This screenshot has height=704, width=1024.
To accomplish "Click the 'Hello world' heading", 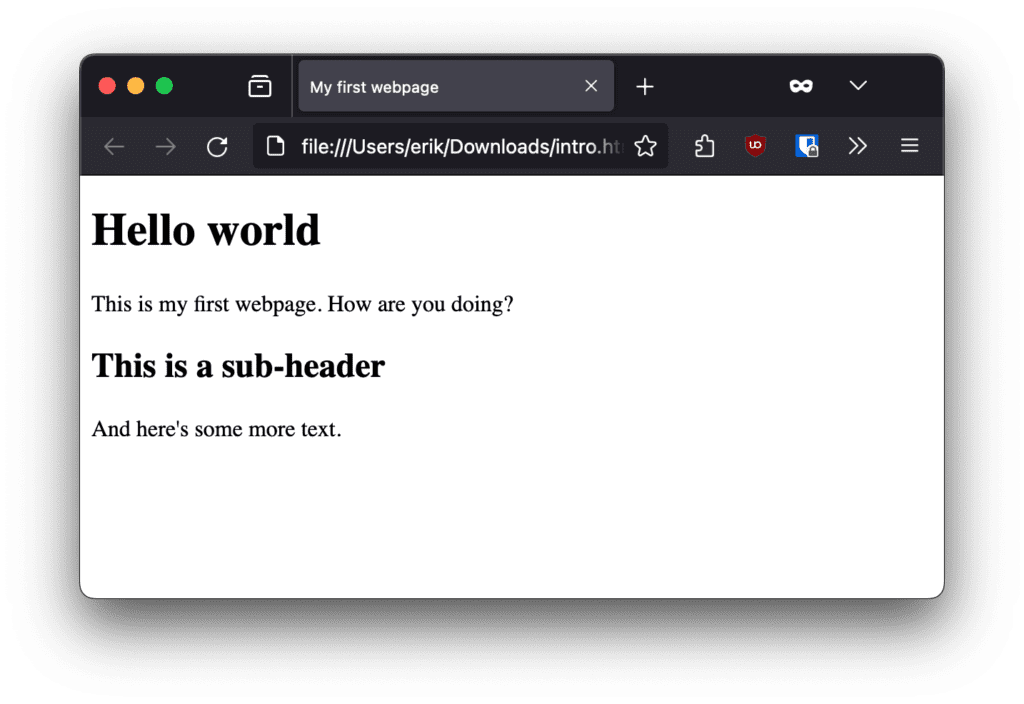I will (x=206, y=231).
